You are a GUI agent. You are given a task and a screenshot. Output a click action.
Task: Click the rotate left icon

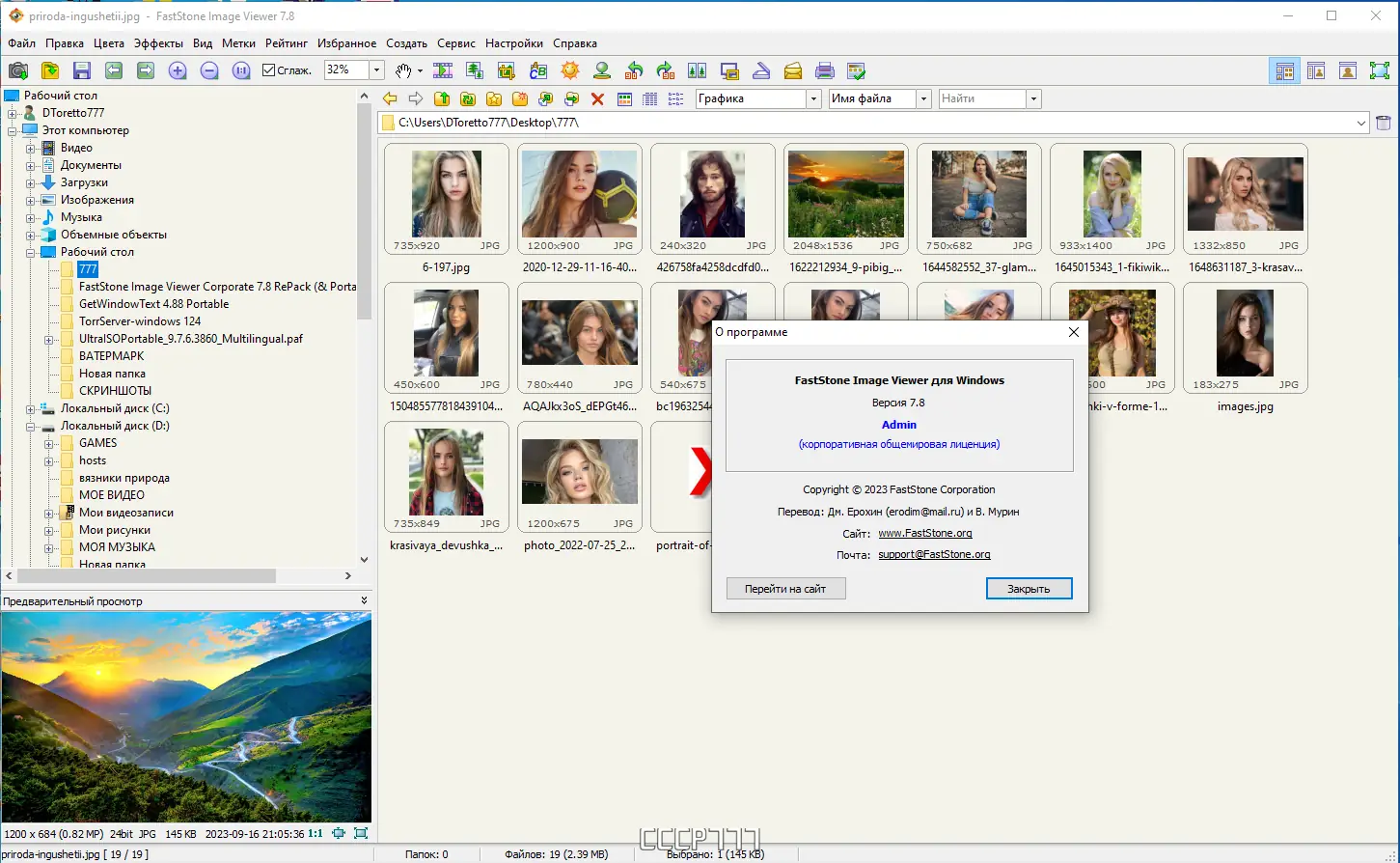pos(634,70)
